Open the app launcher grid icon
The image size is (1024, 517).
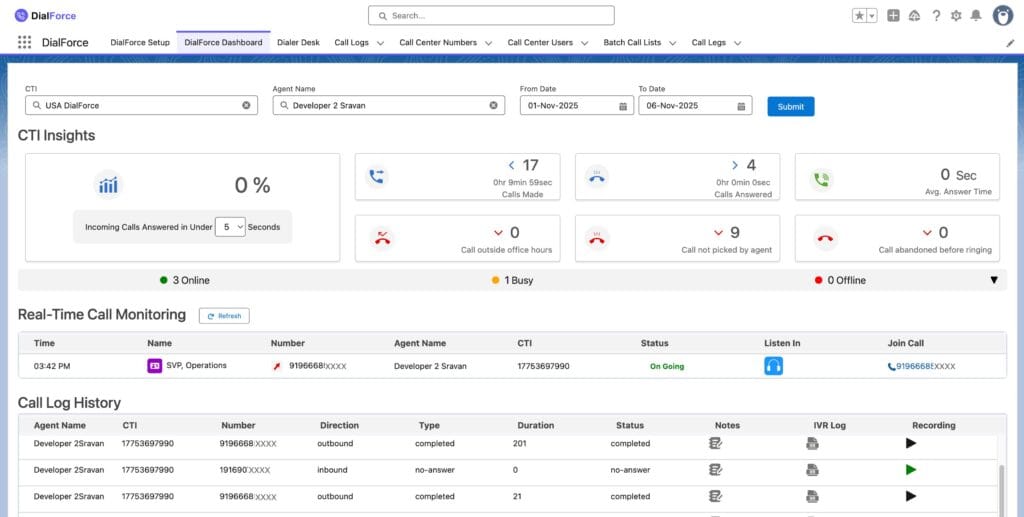point(24,43)
